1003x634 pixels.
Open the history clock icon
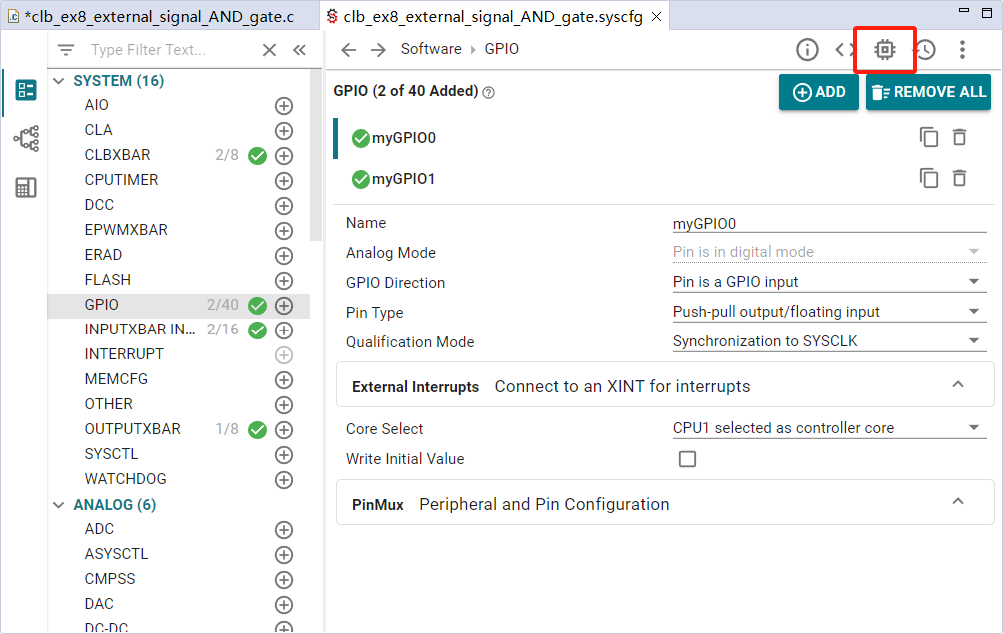(x=925, y=50)
